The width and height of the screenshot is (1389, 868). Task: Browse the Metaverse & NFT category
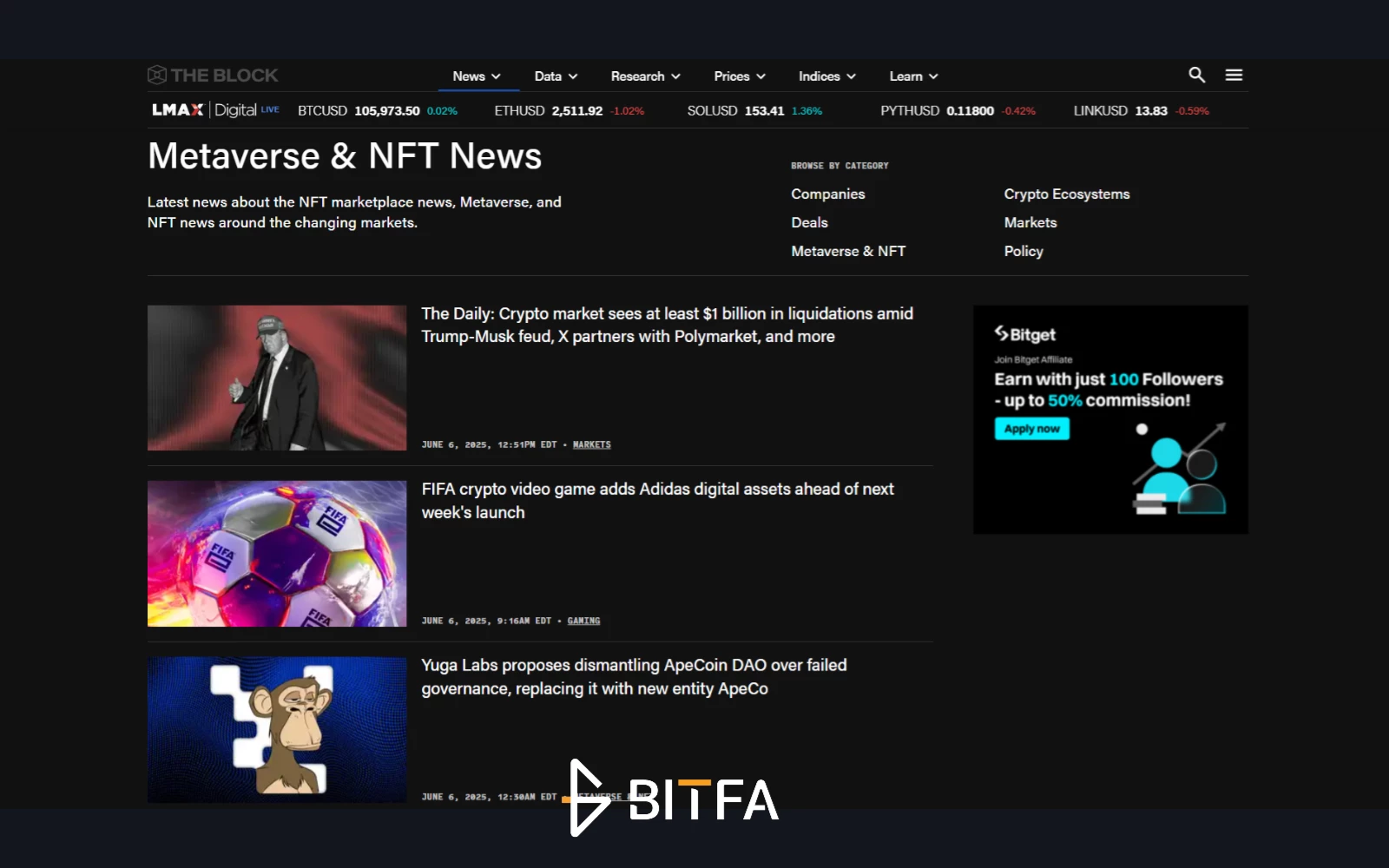pyautogui.click(x=848, y=251)
